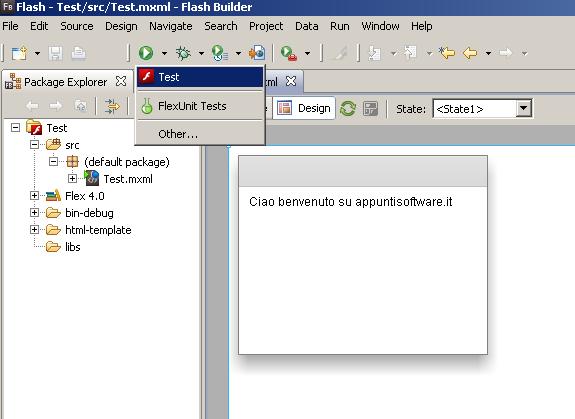Select the html-template folder item
Screen dimensions: 575x419
click(98, 230)
